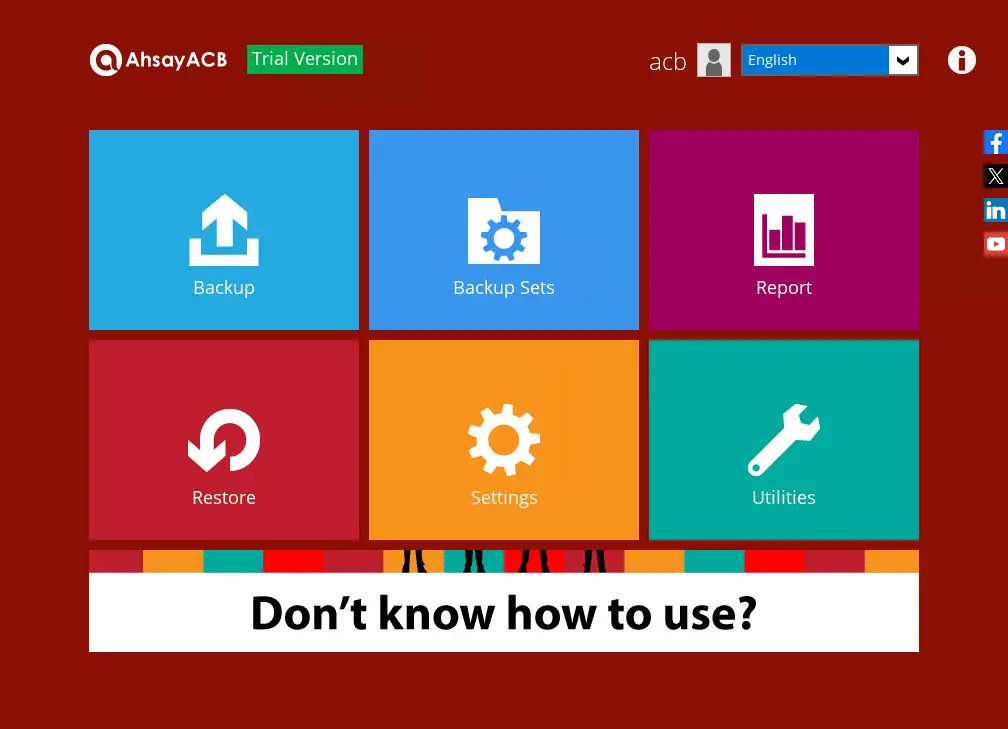Open the Facebook social link icon
The width and height of the screenshot is (1008, 729).
pos(995,142)
